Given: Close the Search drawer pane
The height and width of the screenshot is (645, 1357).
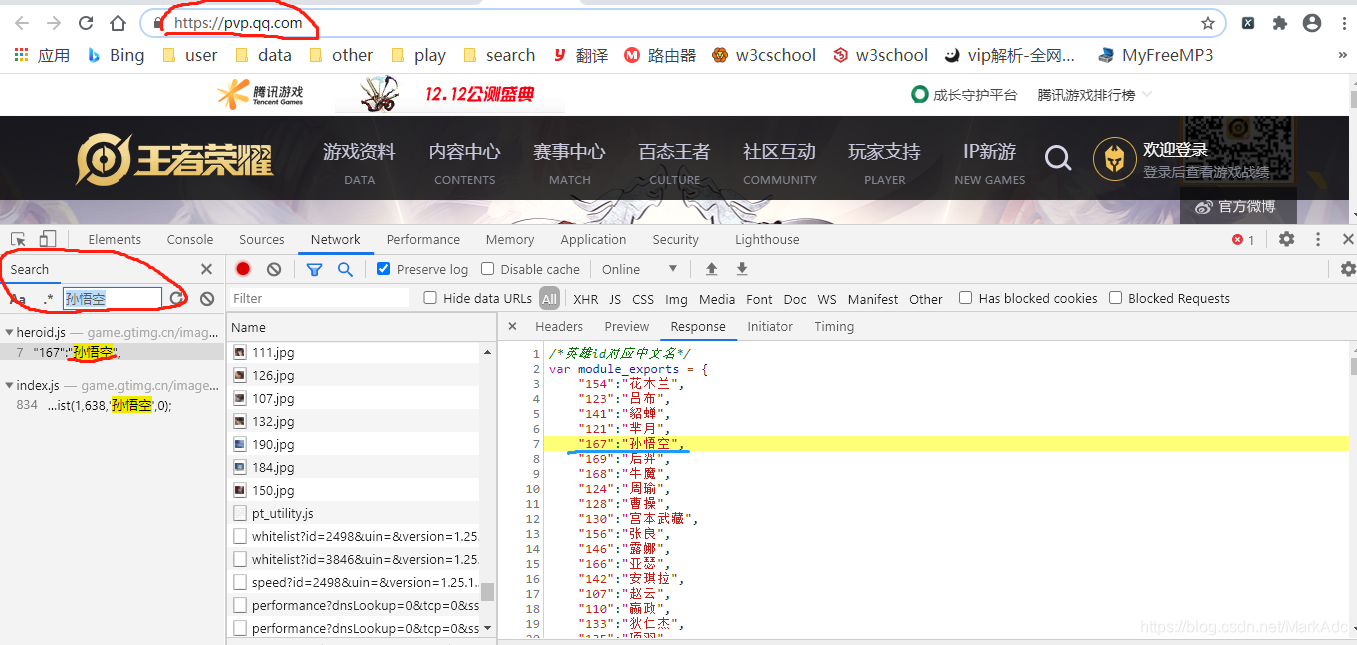Looking at the screenshot, I should (206, 269).
